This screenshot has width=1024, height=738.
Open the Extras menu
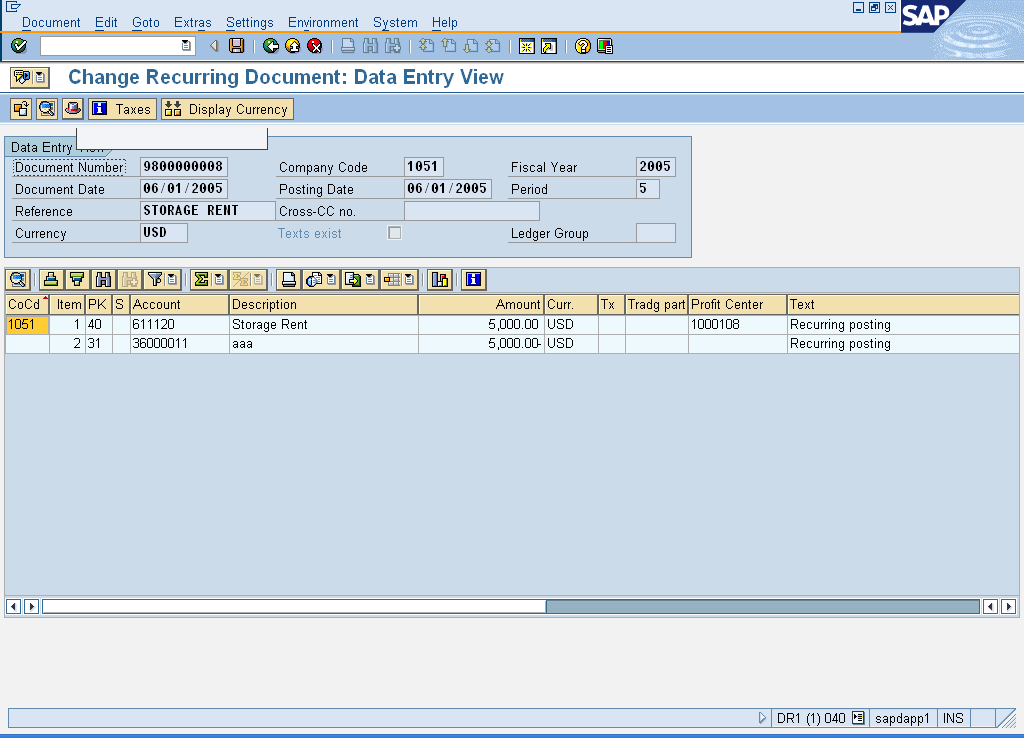click(x=193, y=22)
